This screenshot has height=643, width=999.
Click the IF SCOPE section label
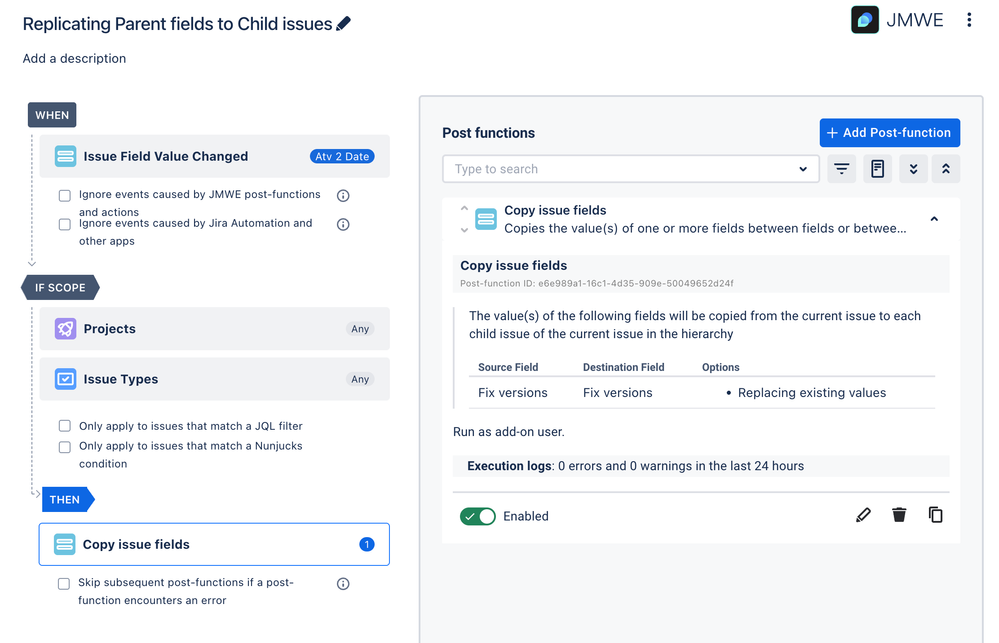pos(61,287)
